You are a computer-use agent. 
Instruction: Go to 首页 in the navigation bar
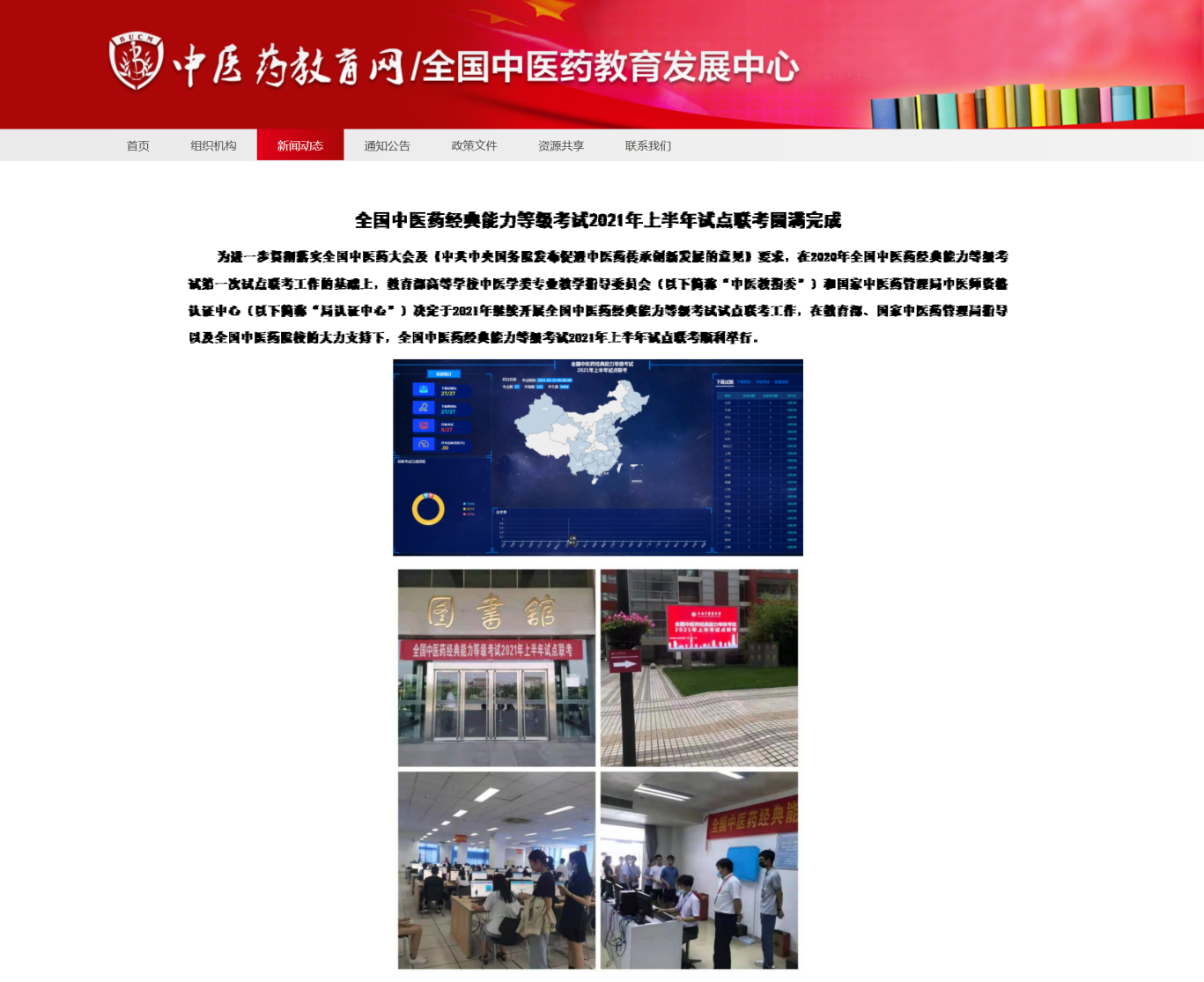tap(137, 145)
